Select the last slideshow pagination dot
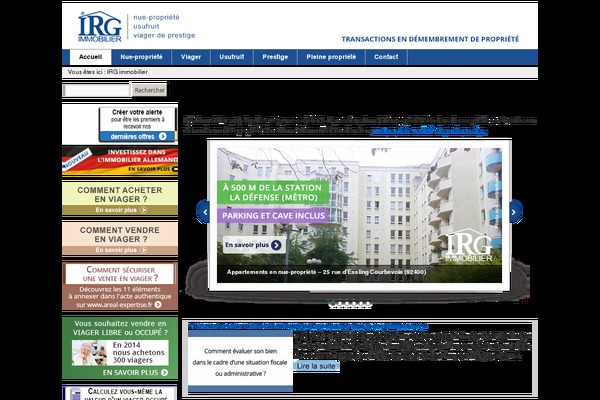Screen dimensions: 600x400 point(368,304)
